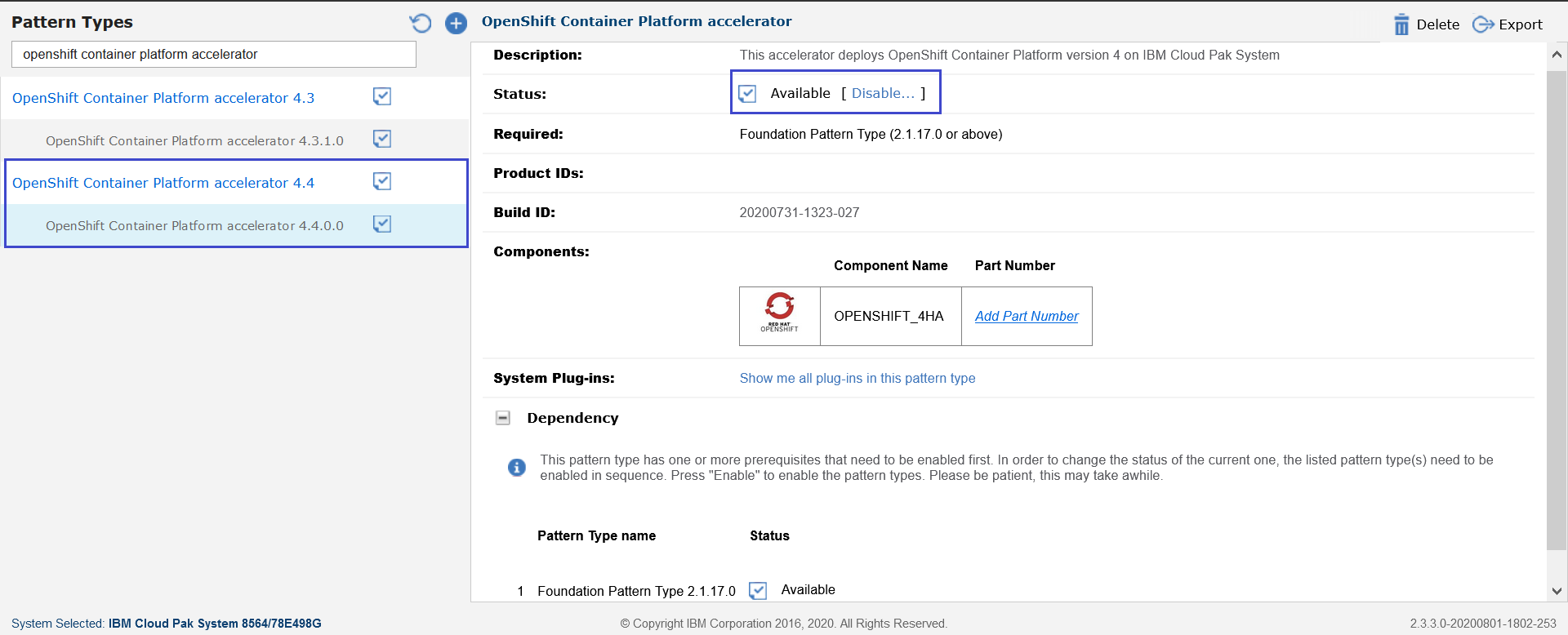Show all plug-ins in this pattern type
Viewport: 1568px width, 635px height.
click(x=857, y=378)
